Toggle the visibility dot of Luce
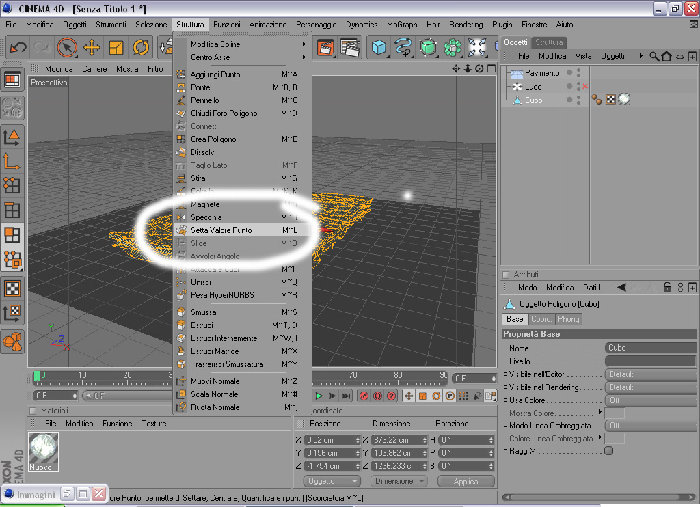This screenshot has width=700, height=507. (569, 86)
